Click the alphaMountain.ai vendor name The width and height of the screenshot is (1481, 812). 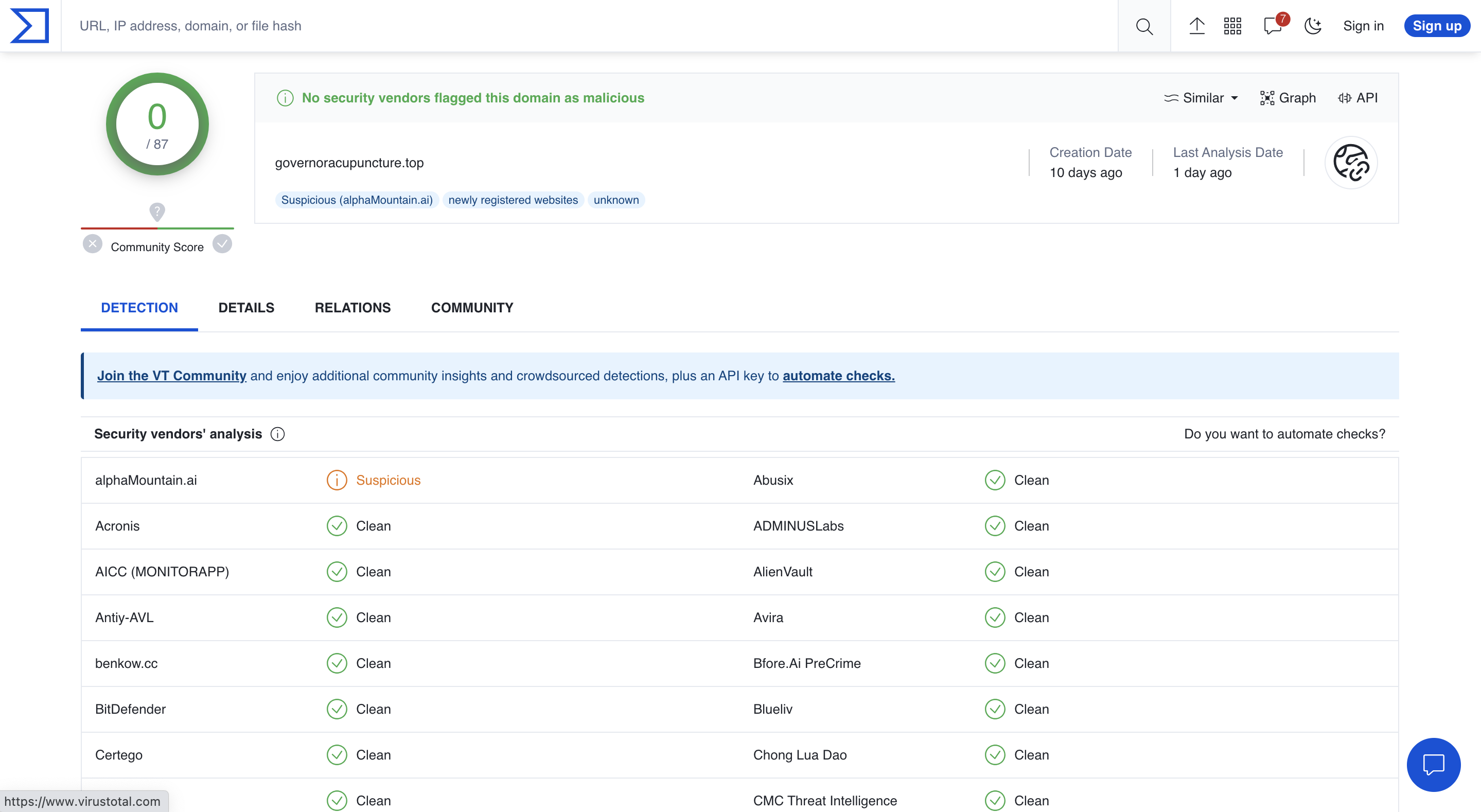(146, 480)
